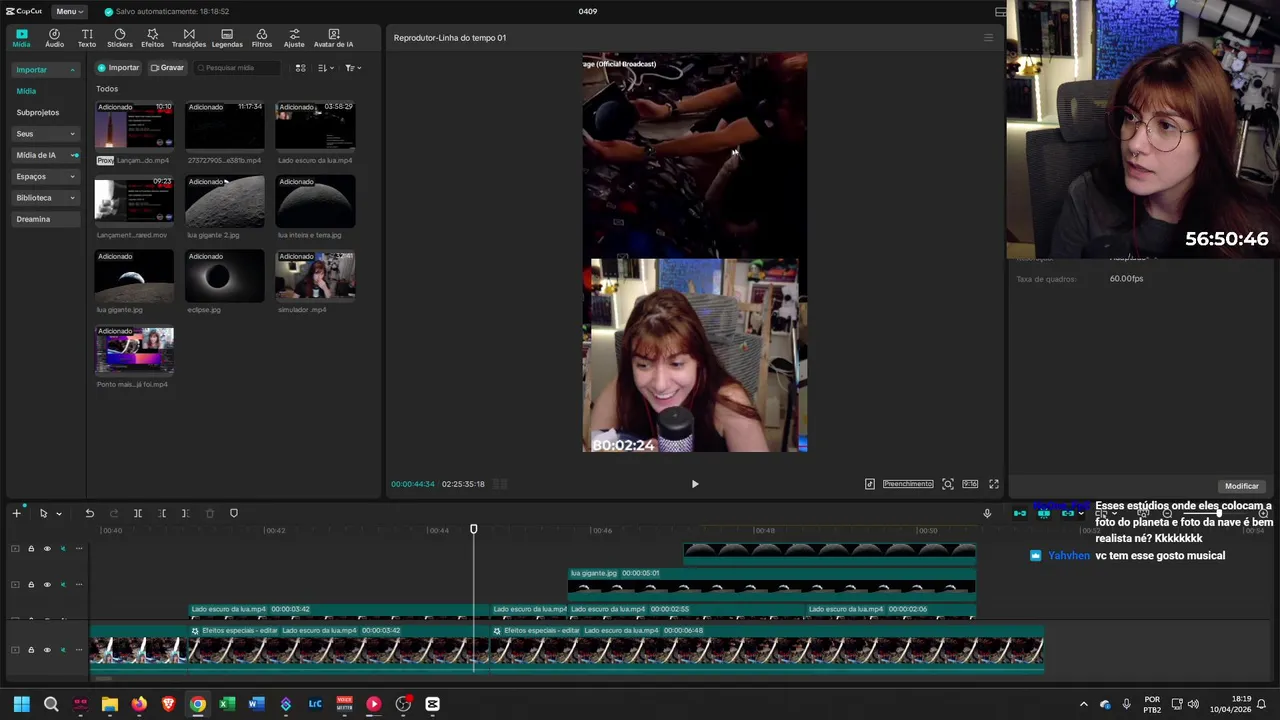Open the Menu dropdown in title bar
Image resolution: width=1280 pixels, height=720 pixels.
[x=69, y=11]
